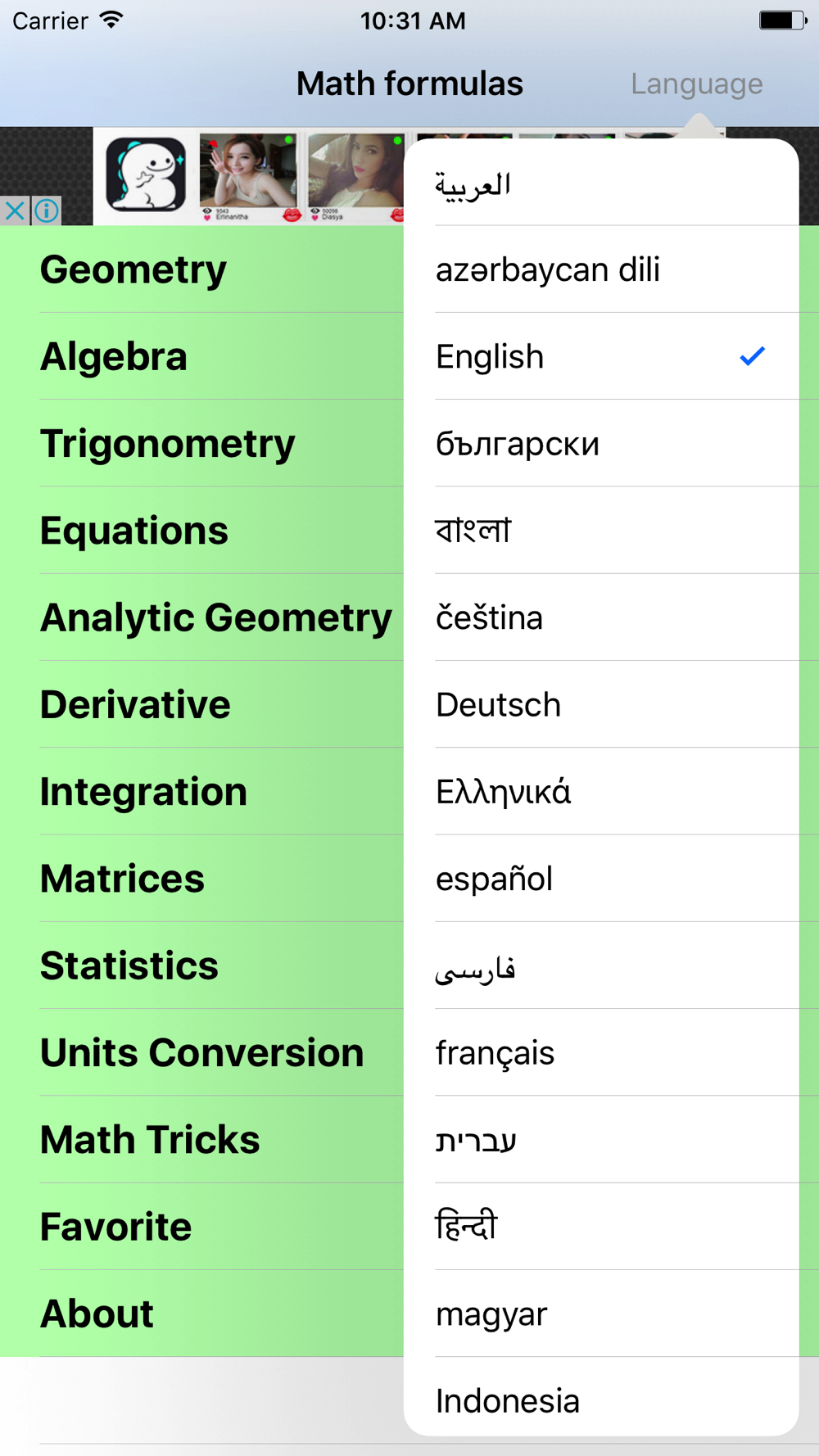Tap the ad info icon
This screenshot has width=819, height=1456.
[47, 211]
